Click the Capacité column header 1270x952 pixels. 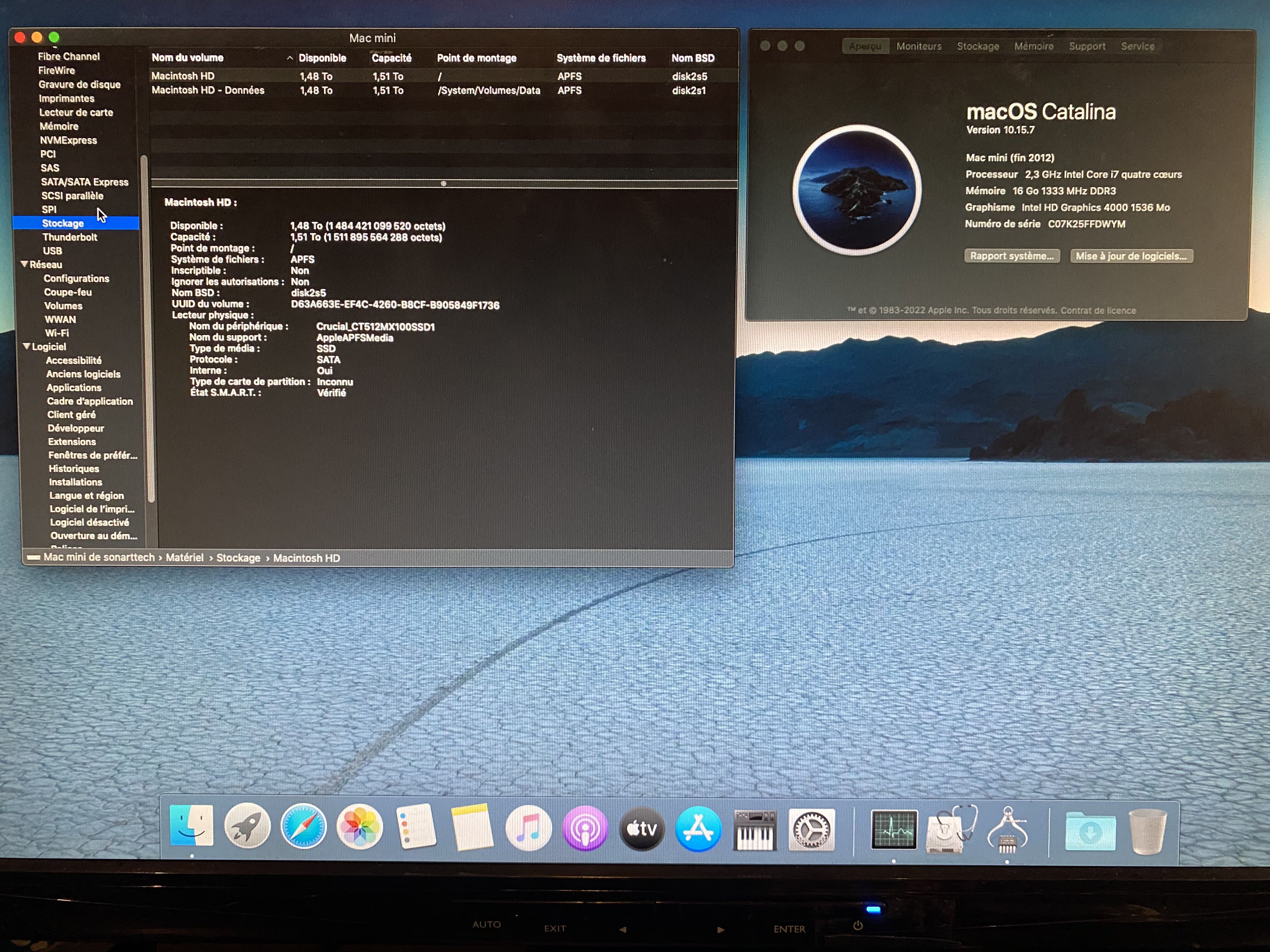(392, 58)
